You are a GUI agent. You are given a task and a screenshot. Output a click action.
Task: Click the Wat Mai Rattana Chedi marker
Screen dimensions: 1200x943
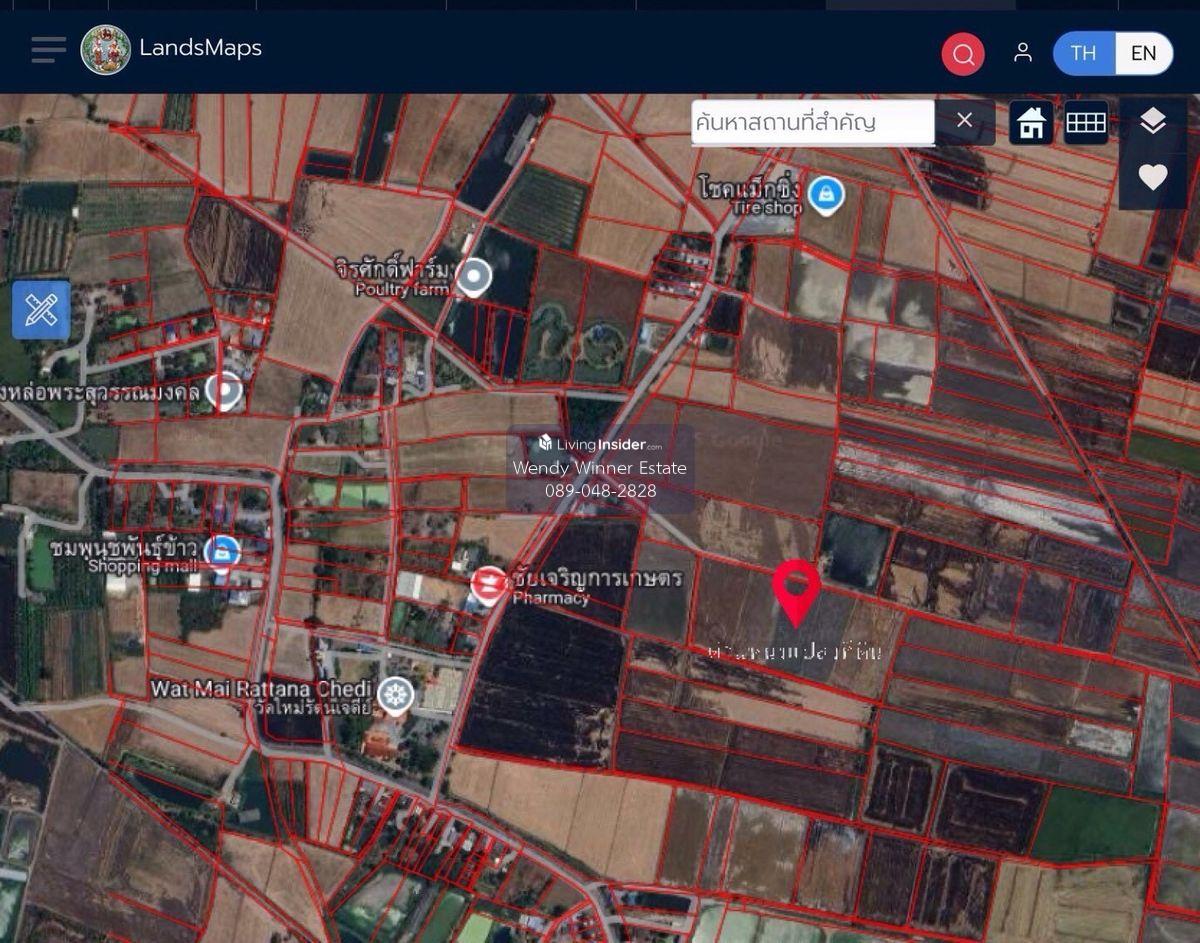pos(396,695)
